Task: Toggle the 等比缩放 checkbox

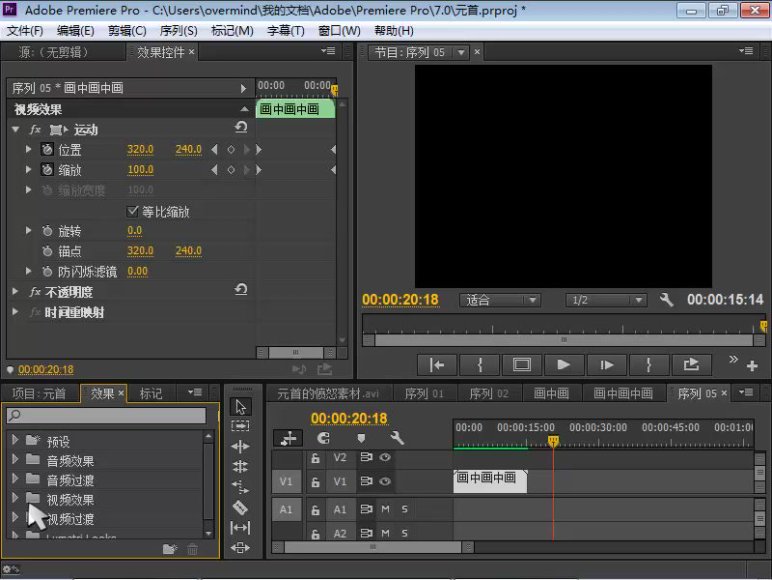Action: pos(134,212)
